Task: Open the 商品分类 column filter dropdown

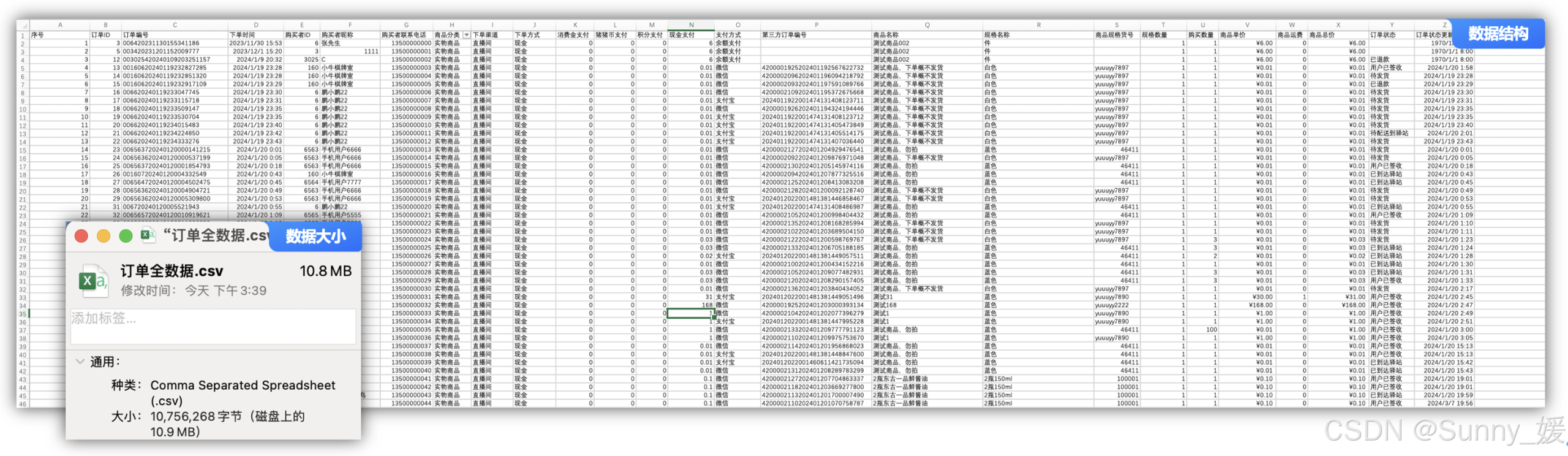Action: (x=467, y=35)
